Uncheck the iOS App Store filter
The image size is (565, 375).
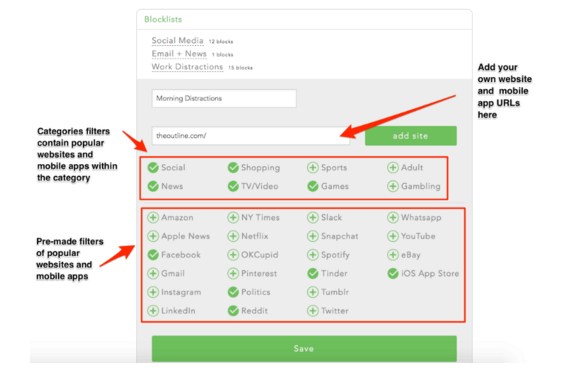tap(393, 273)
